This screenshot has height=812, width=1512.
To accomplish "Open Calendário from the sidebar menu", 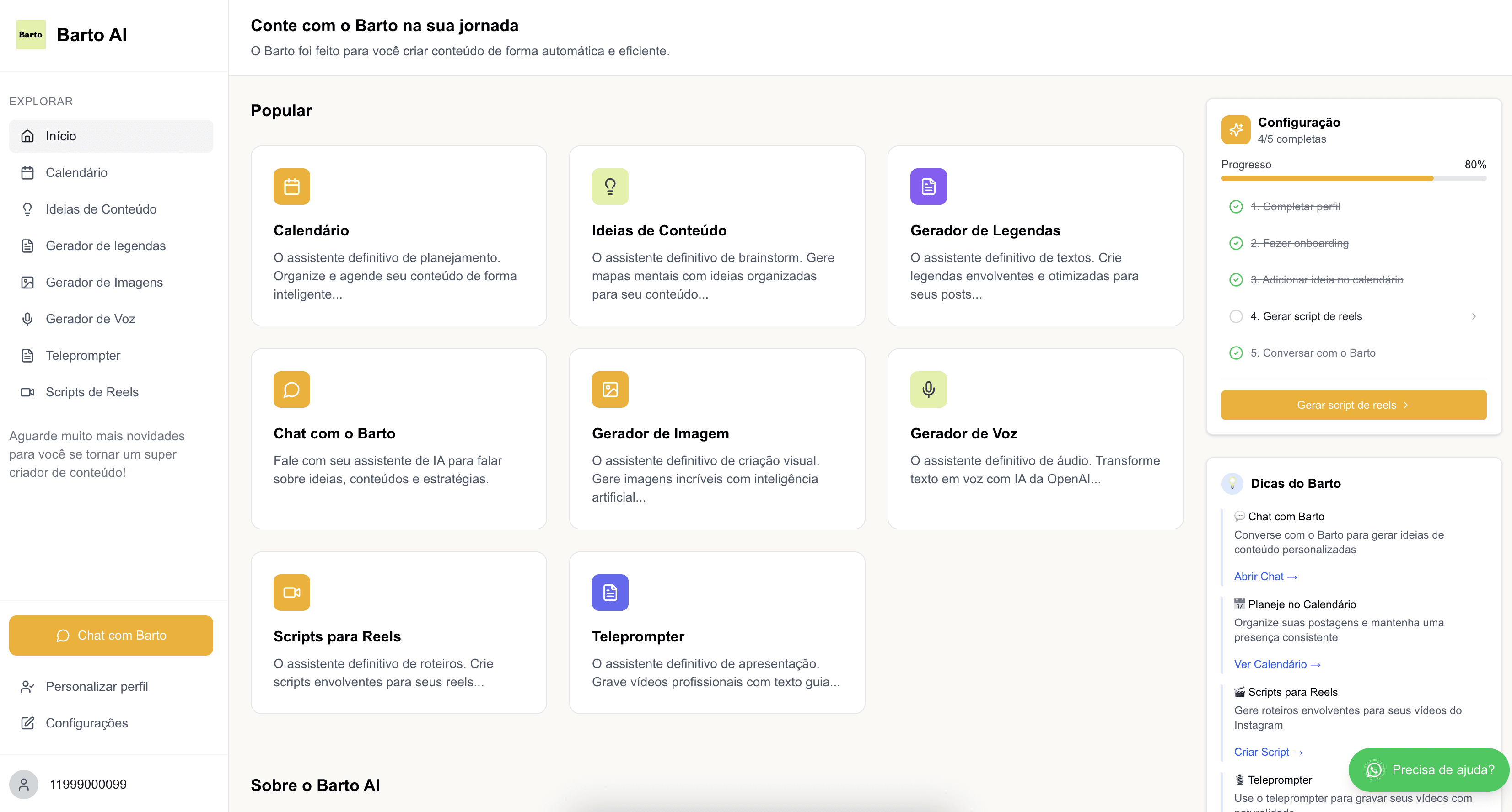I will point(111,172).
